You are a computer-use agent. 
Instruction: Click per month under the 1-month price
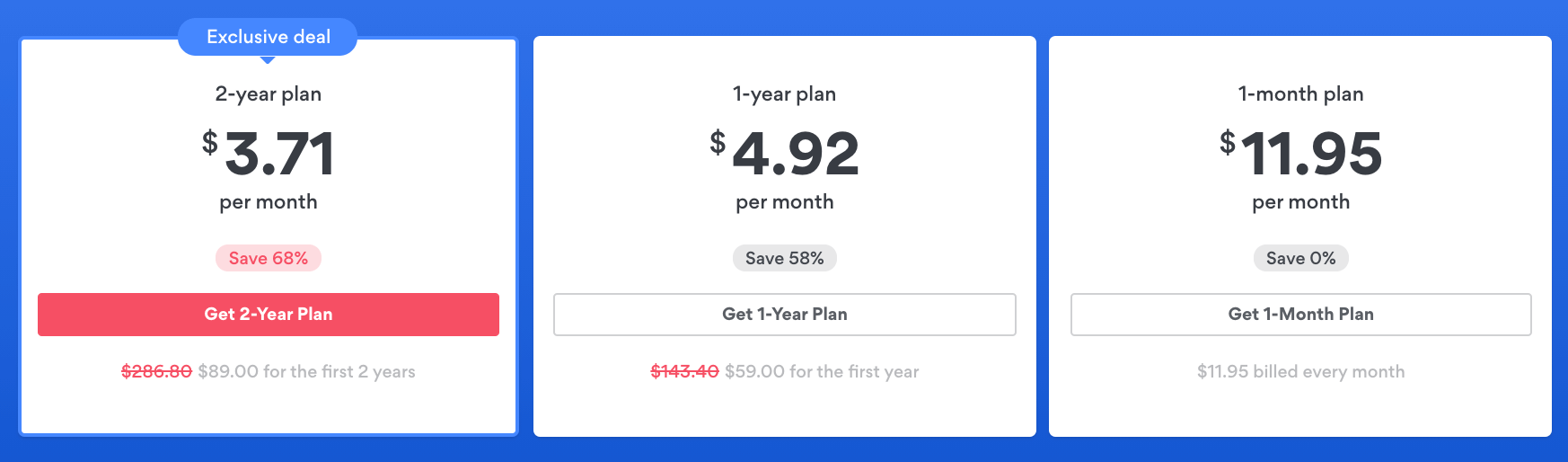1300,202
